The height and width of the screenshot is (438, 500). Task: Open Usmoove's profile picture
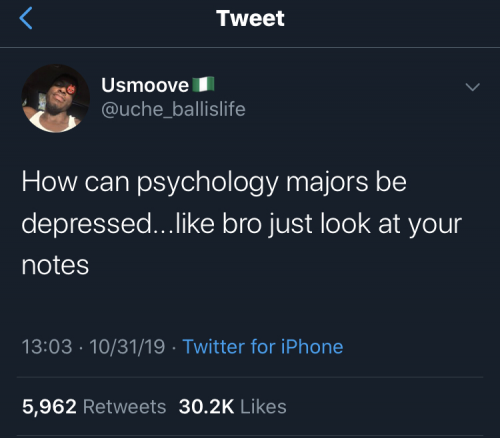[55, 99]
